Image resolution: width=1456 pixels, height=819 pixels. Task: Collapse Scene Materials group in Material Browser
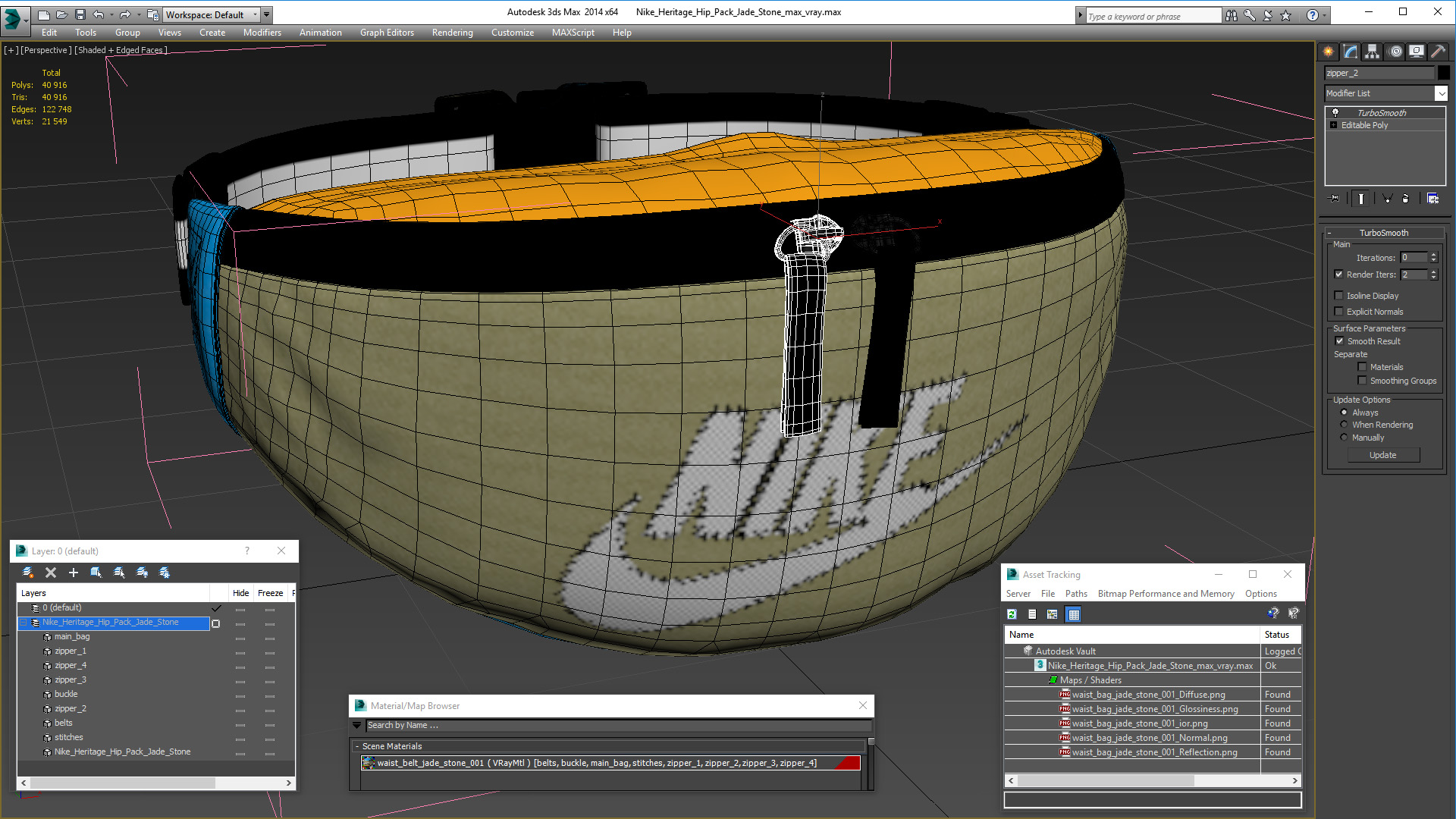357,746
